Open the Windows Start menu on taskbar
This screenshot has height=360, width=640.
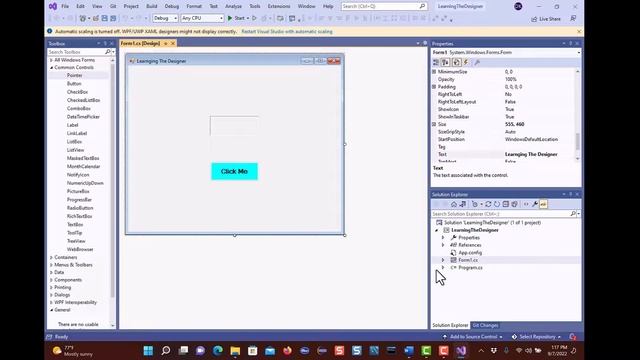point(148,351)
